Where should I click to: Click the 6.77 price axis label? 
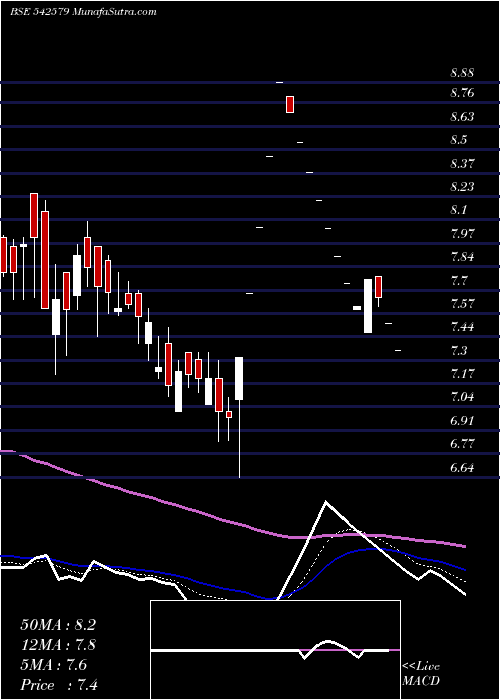pos(462,444)
